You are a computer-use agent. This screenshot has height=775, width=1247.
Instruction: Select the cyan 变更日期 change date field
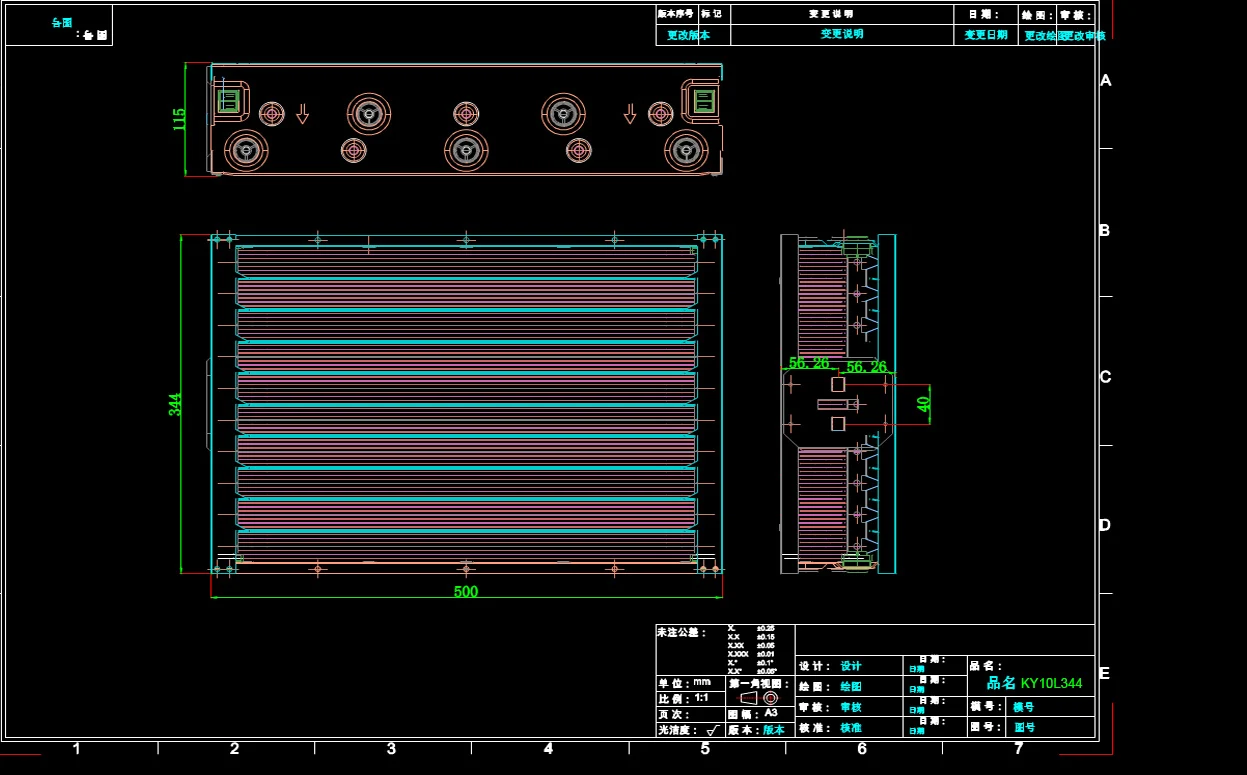point(986,35)
